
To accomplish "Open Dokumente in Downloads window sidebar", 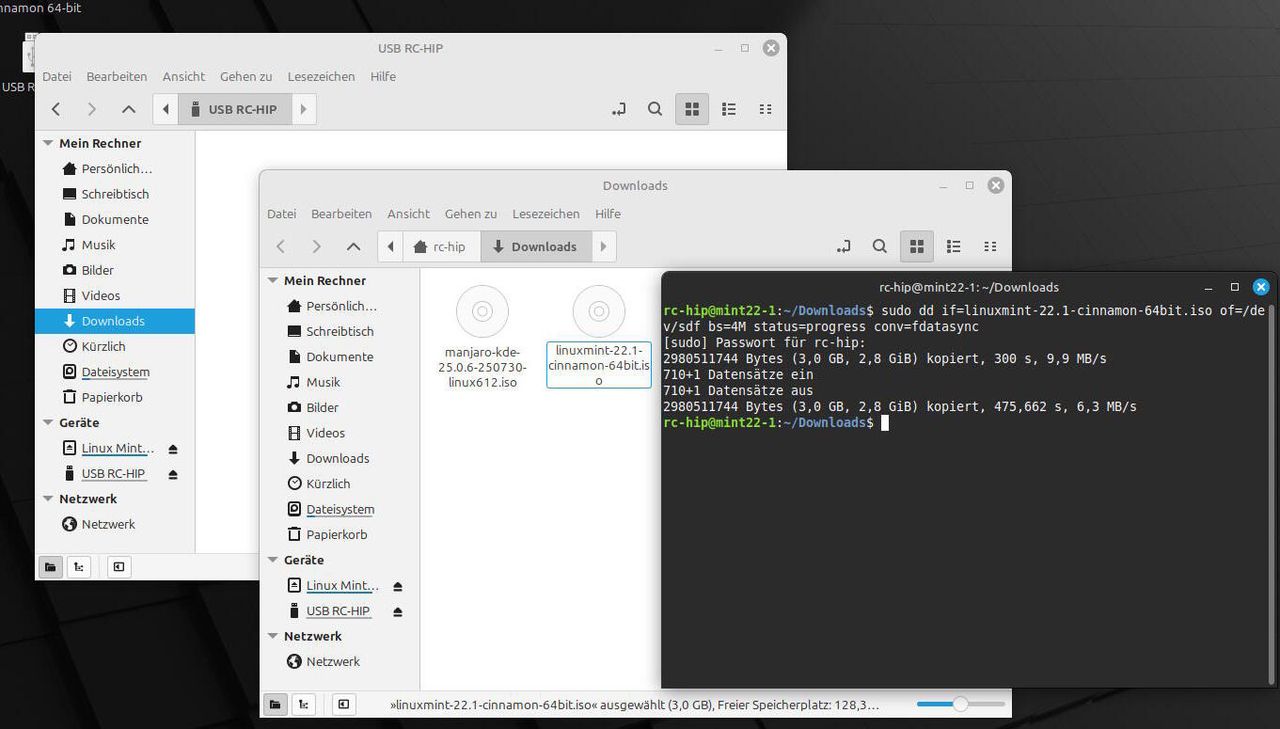I will [340, 357].
